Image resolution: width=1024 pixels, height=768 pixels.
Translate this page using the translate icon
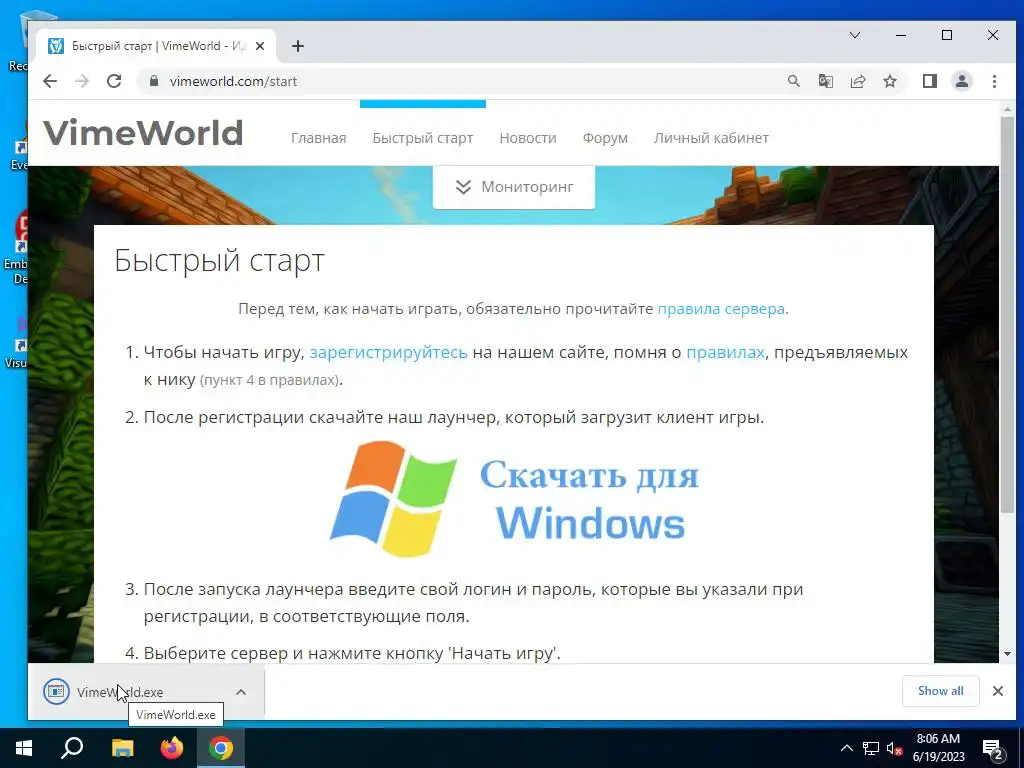point(825,81)
